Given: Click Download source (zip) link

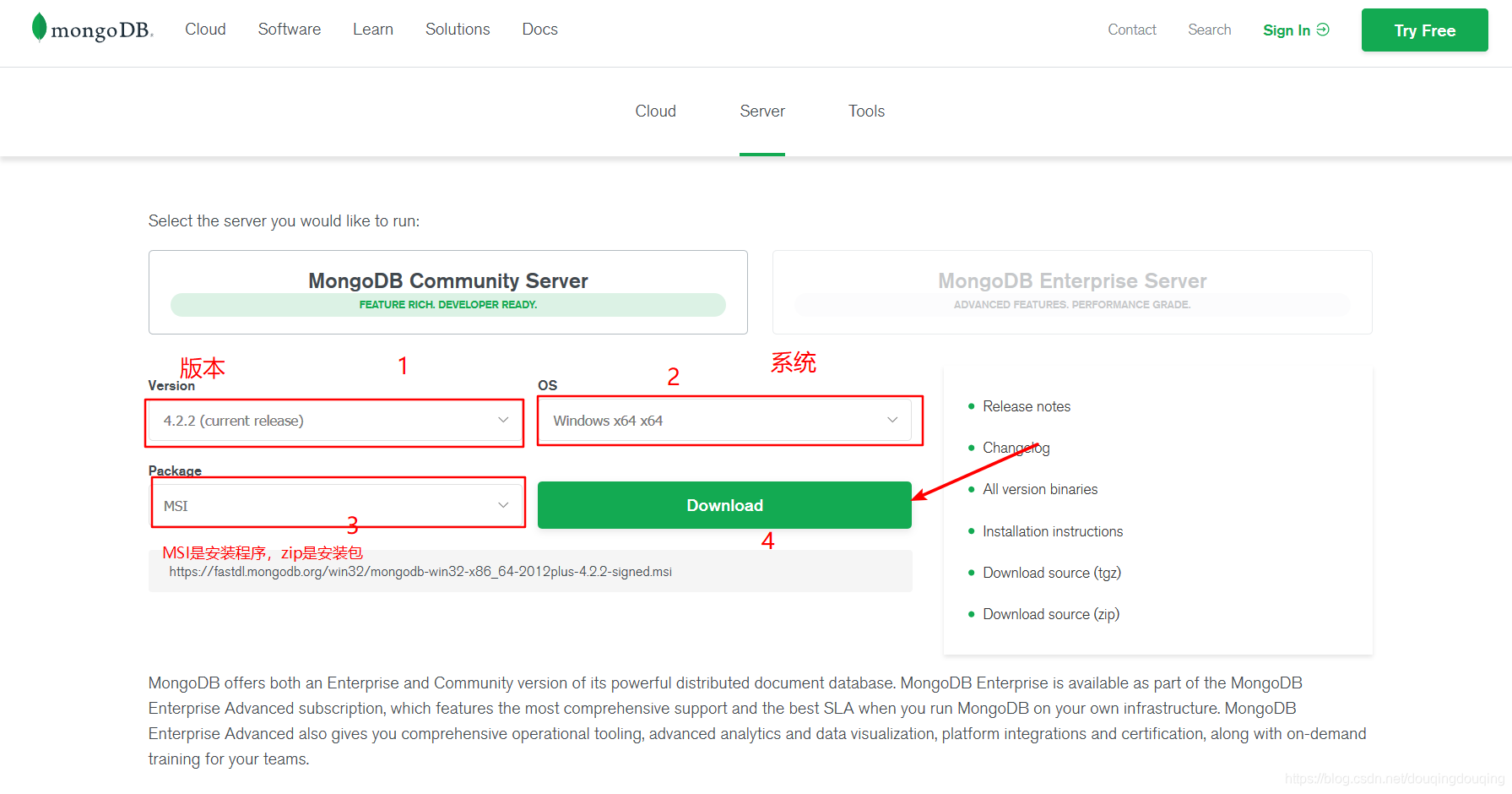Looking at the screenshot, I should (1051, 614).
